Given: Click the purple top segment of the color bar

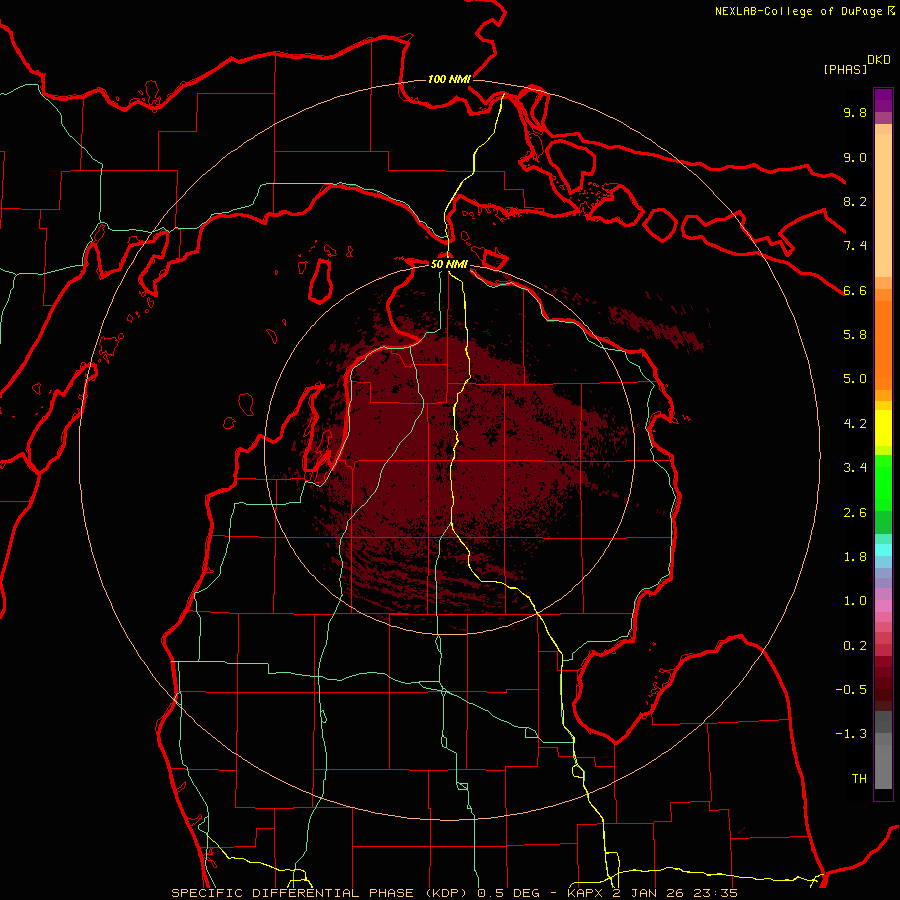Looking at the screenshot, I should (x=883, y=100).
